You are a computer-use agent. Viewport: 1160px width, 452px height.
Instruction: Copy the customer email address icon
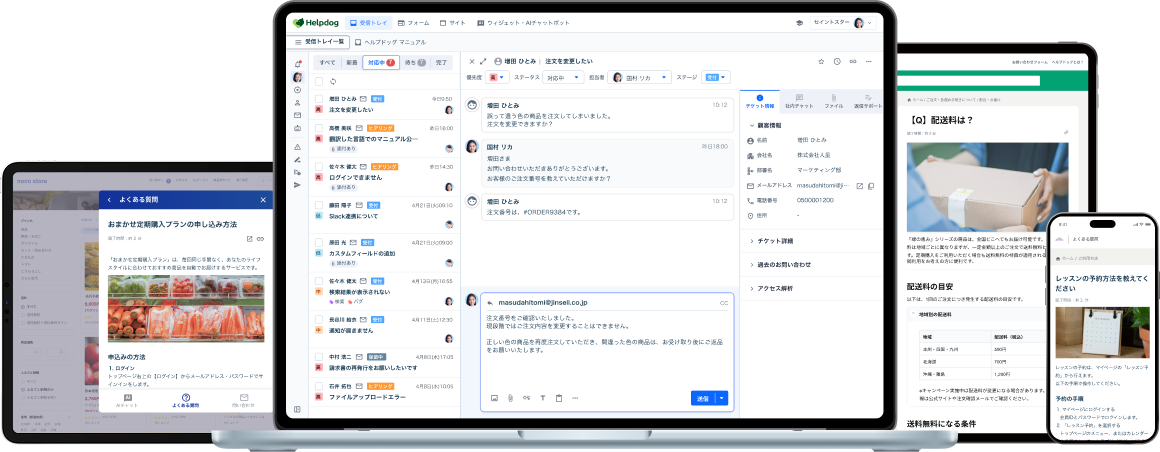pos(871,186)
